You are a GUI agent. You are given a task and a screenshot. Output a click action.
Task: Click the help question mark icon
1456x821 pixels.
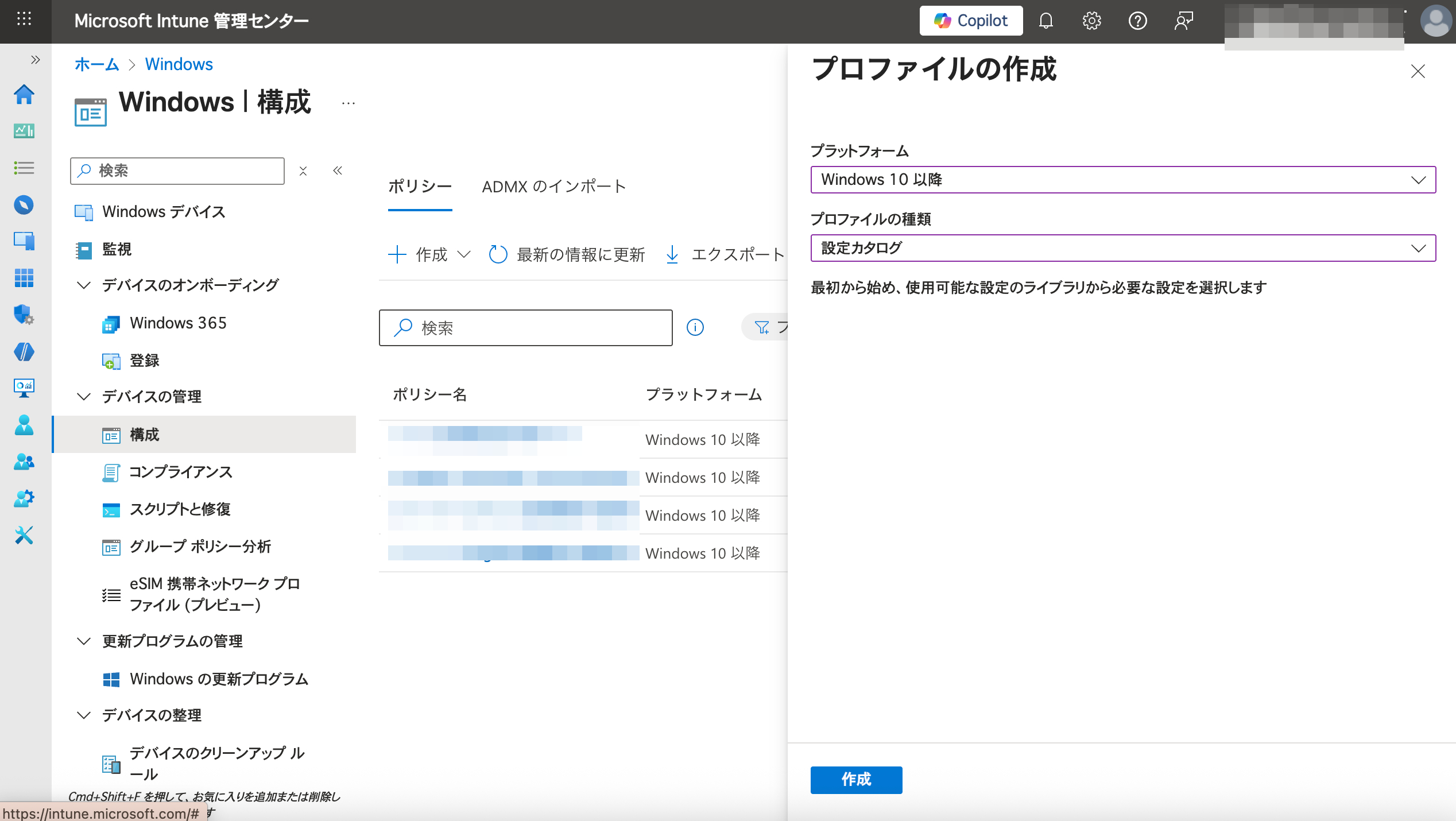point(1137,21)
